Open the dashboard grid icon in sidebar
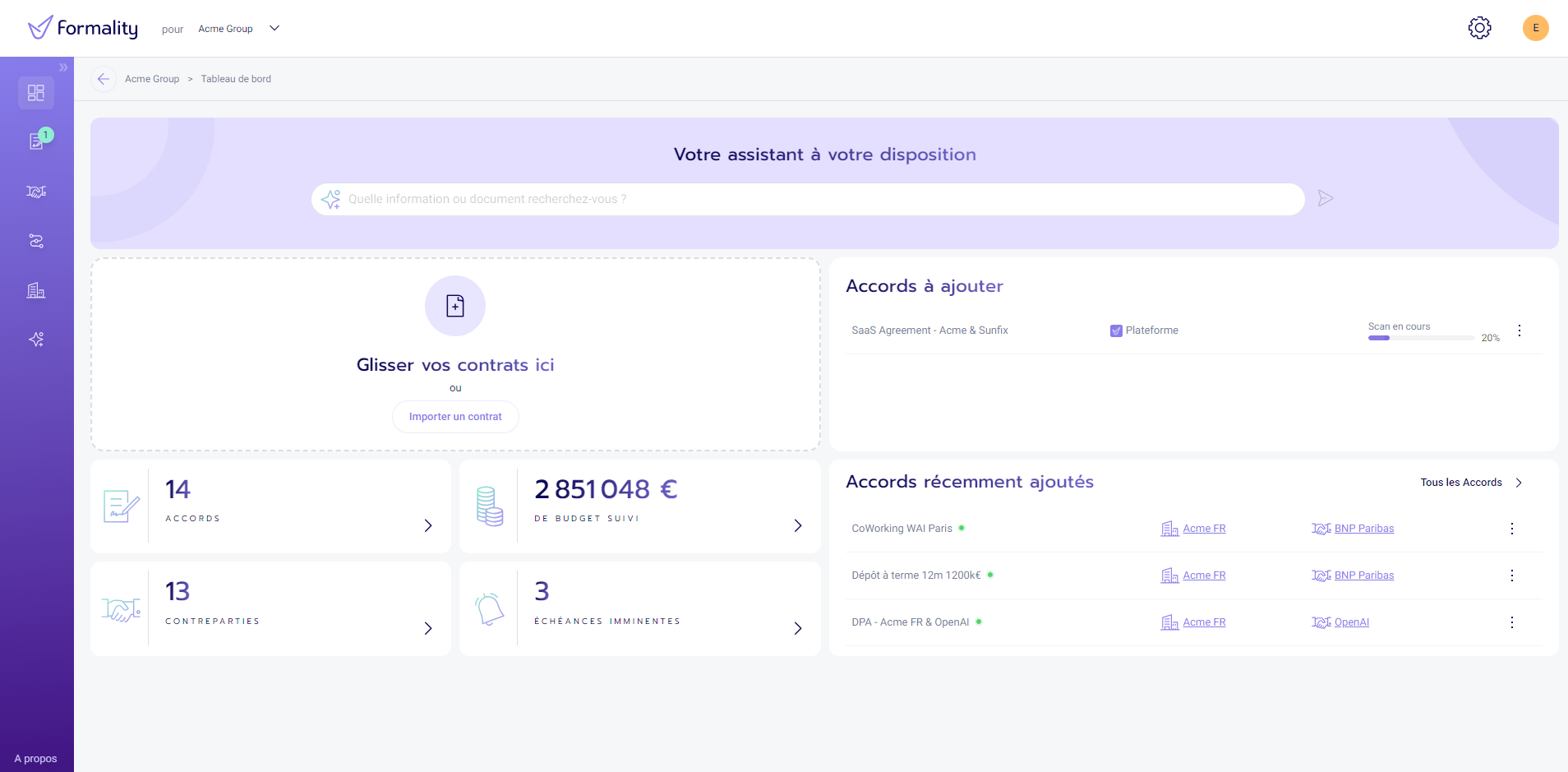Image resolution: width=1568 pixels, height=772 pixels. tap(36, 93)
